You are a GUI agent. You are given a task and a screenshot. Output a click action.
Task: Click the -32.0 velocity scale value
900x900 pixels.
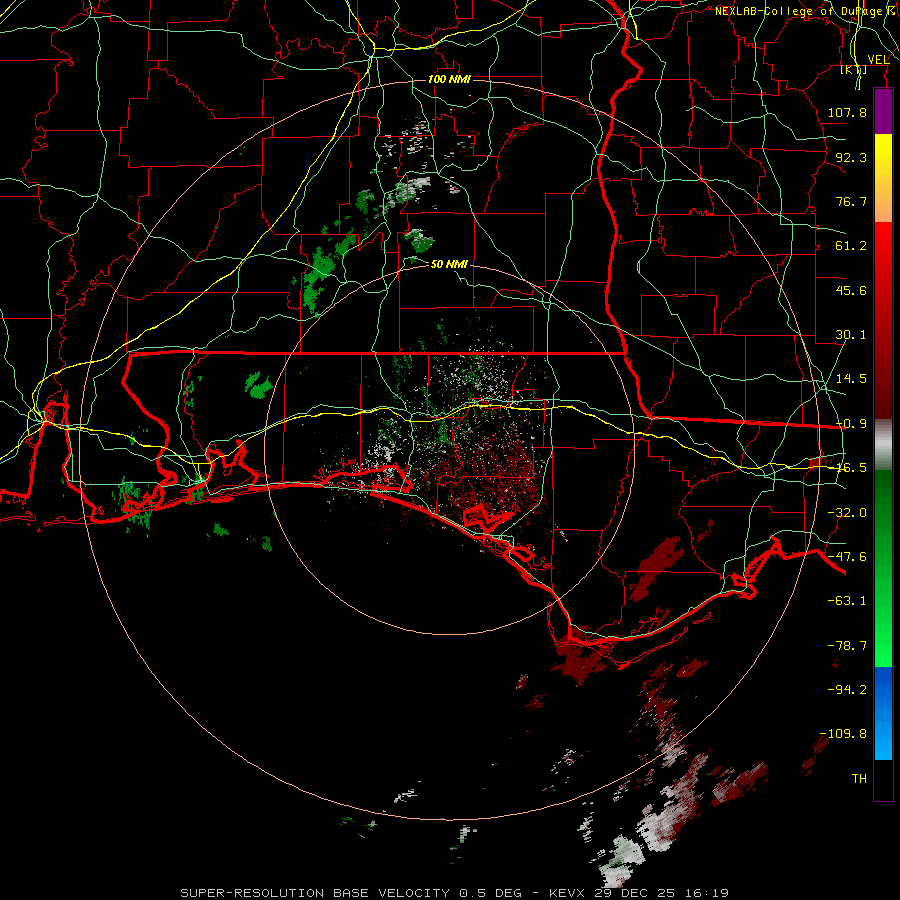click(847, 513)
